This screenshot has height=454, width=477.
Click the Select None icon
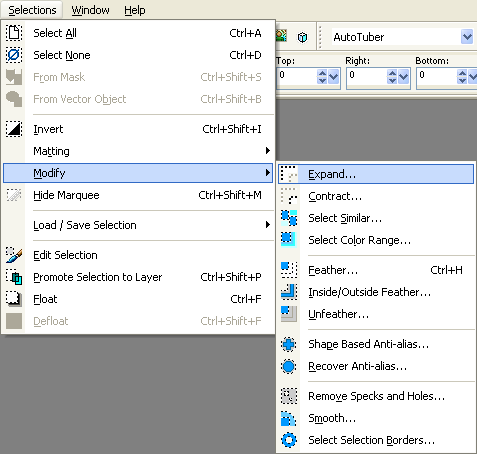point(14,55)
